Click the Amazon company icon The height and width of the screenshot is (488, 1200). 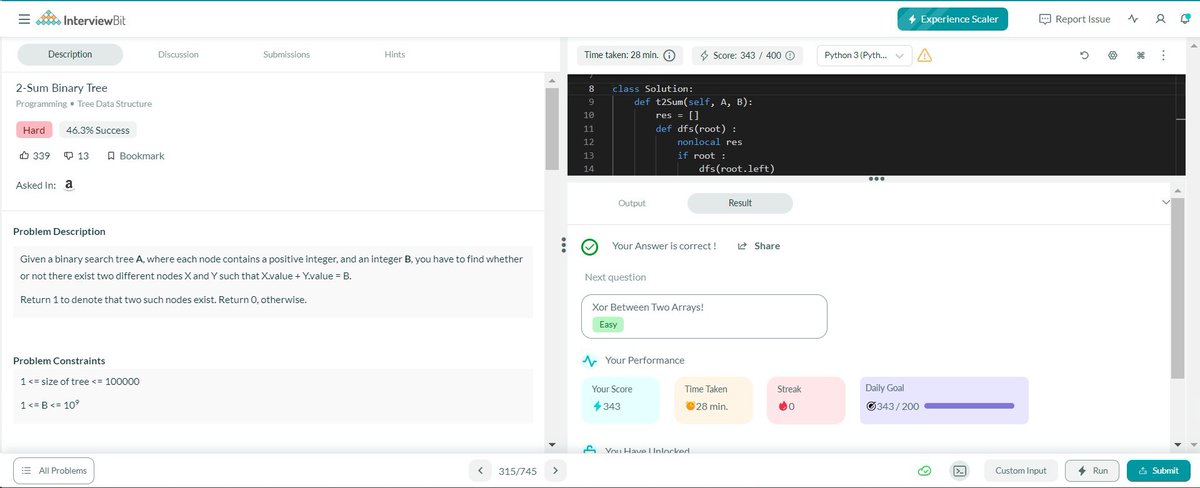pyautogui.click(x=69, y=186)
